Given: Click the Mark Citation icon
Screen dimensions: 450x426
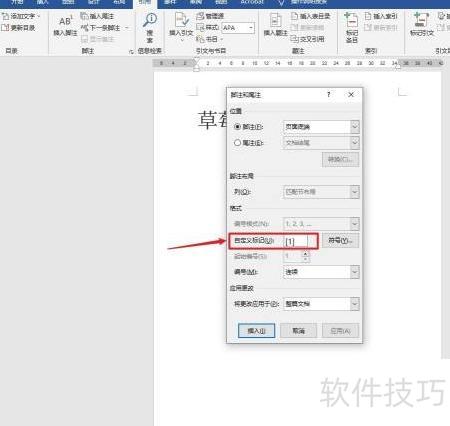Looking at the screenshot, I should [x=421, y=20].
